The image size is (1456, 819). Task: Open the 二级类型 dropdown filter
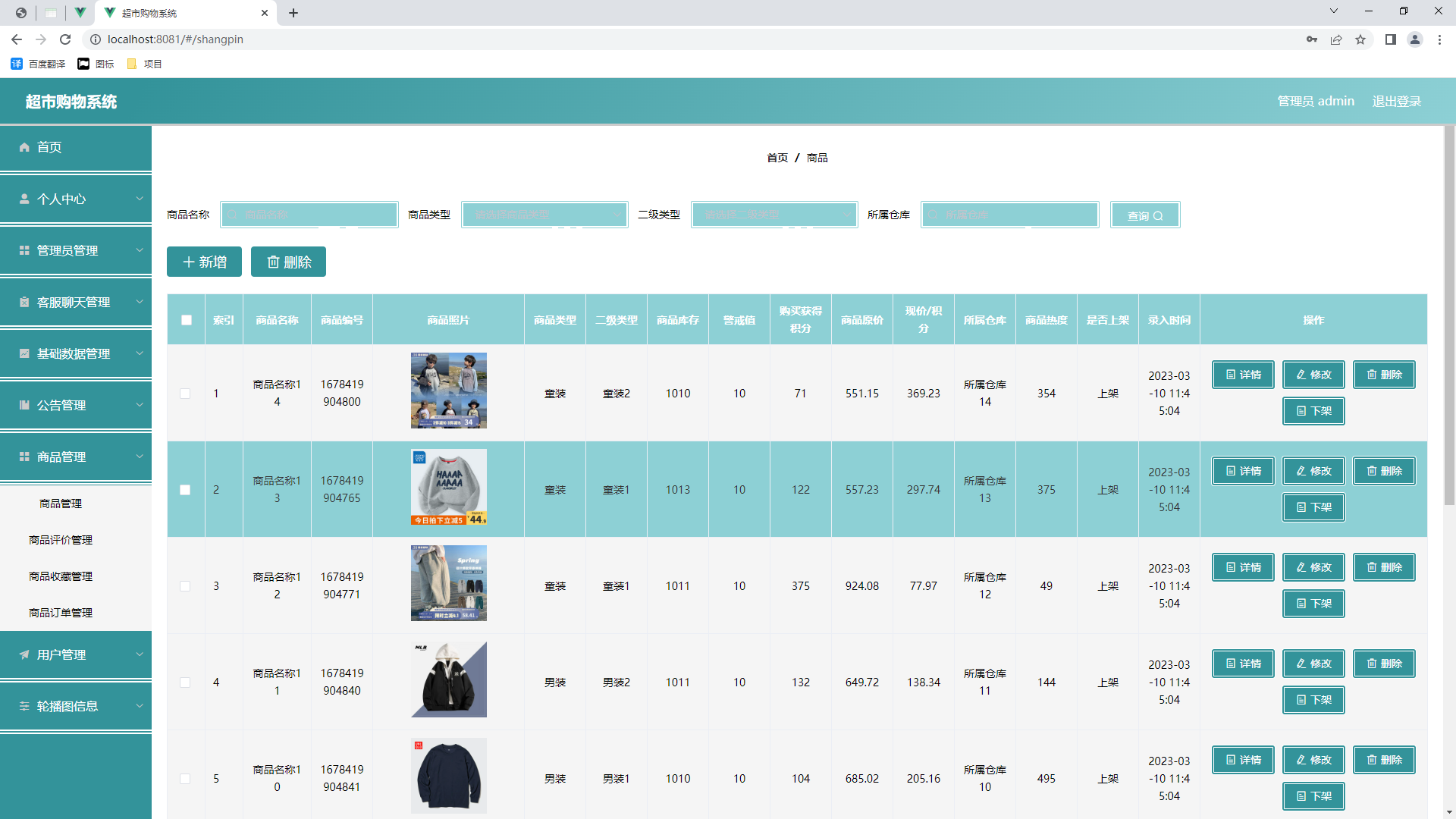[x=774, y=215]
